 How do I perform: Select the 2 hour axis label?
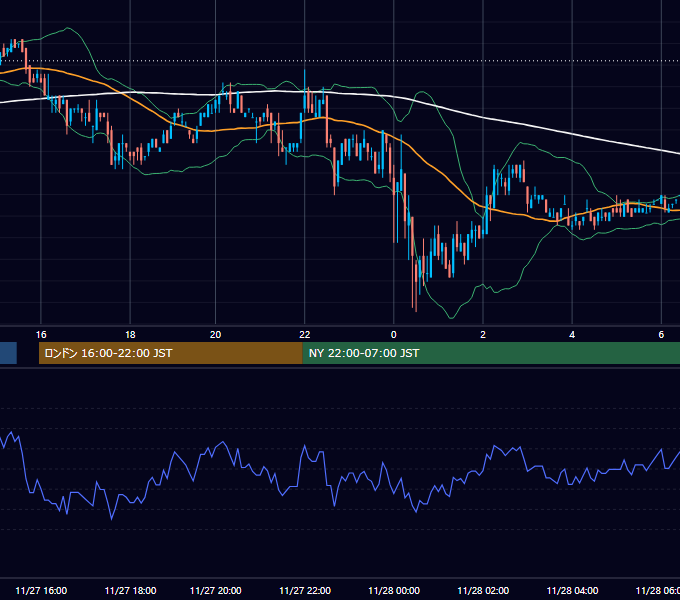(483, 335)
